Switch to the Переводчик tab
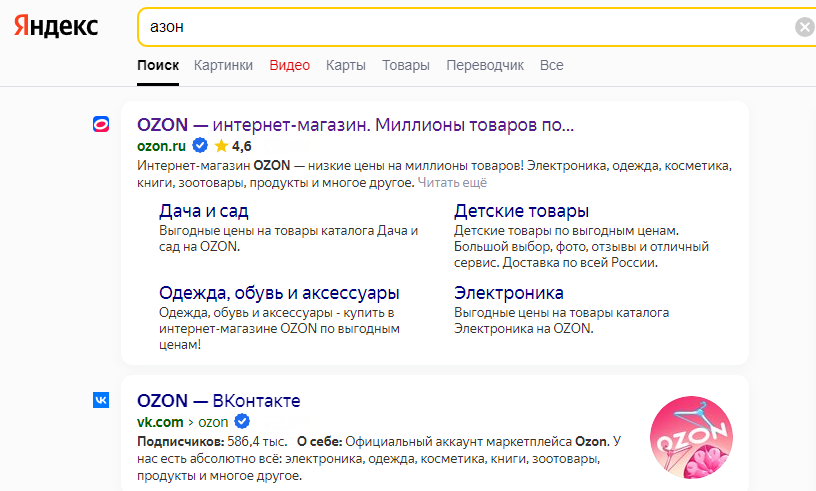Viewport: 816px width, 491px height. point(485,66)
